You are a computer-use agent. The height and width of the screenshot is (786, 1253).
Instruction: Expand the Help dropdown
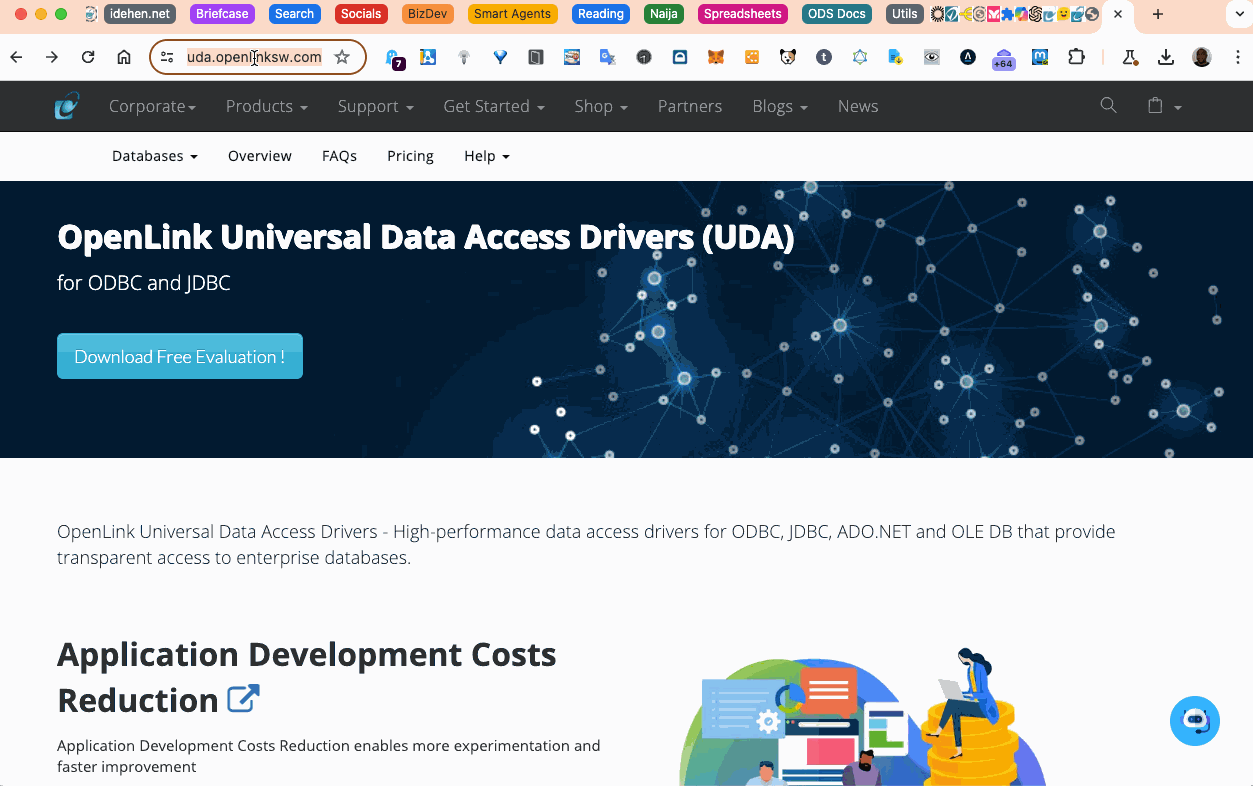coord(487,156)
